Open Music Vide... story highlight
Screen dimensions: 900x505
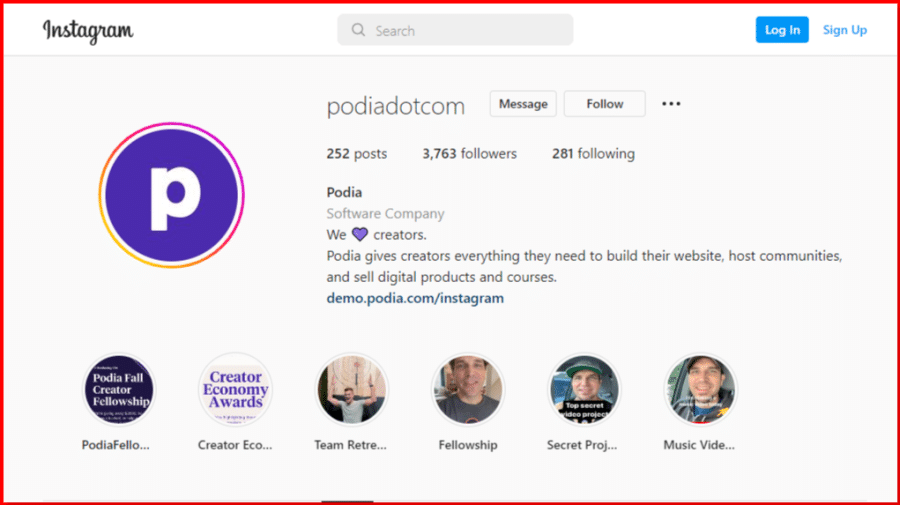click(x=700, y=390)
